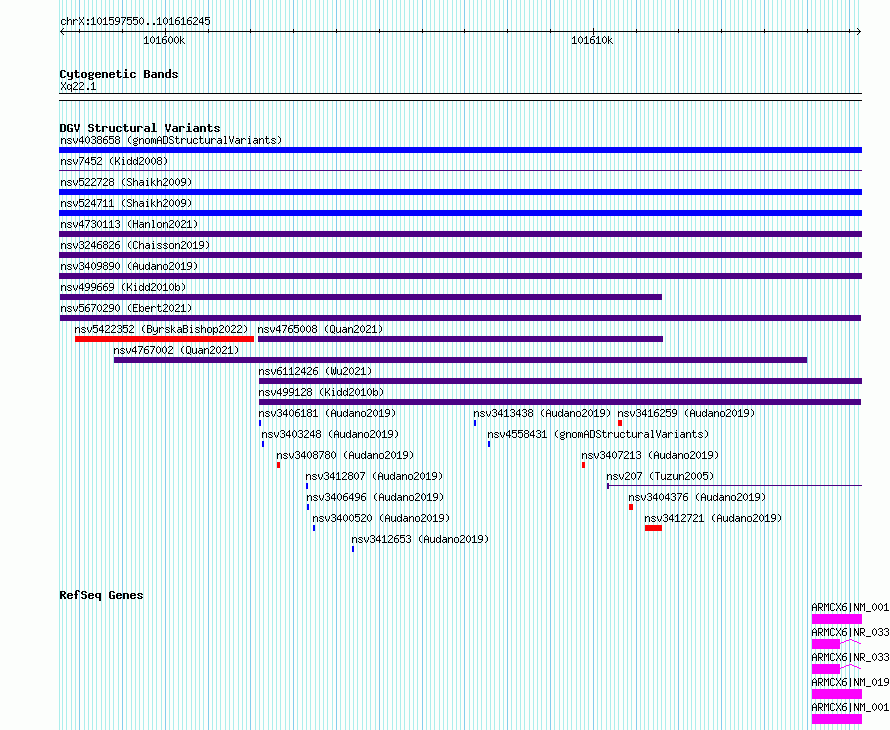Image resolution: width=890 pixels, height=730 pixels.
Task: Select nsv522728 (Shaikh2009) label
Action: tap(126, 182)
